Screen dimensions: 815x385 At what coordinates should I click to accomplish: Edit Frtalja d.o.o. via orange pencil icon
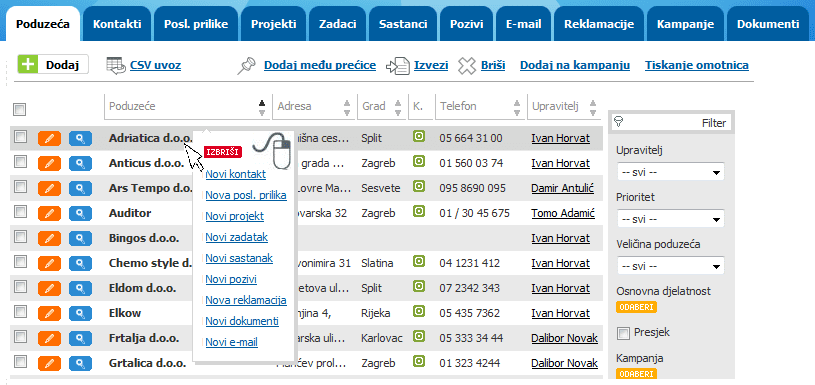pyautogui.click(x=49, y=338)
